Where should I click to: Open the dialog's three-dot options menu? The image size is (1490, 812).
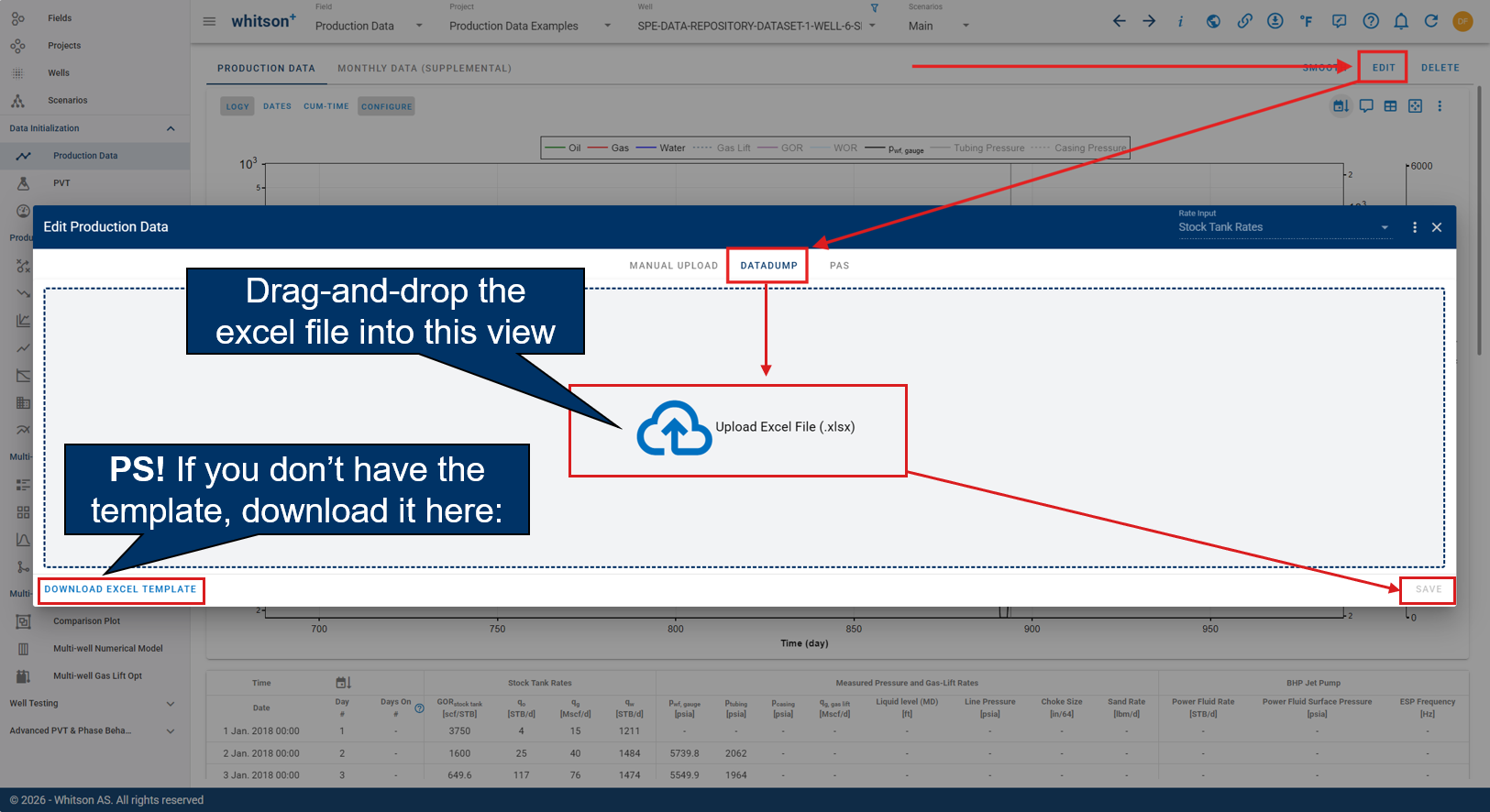click(1415, 227)
